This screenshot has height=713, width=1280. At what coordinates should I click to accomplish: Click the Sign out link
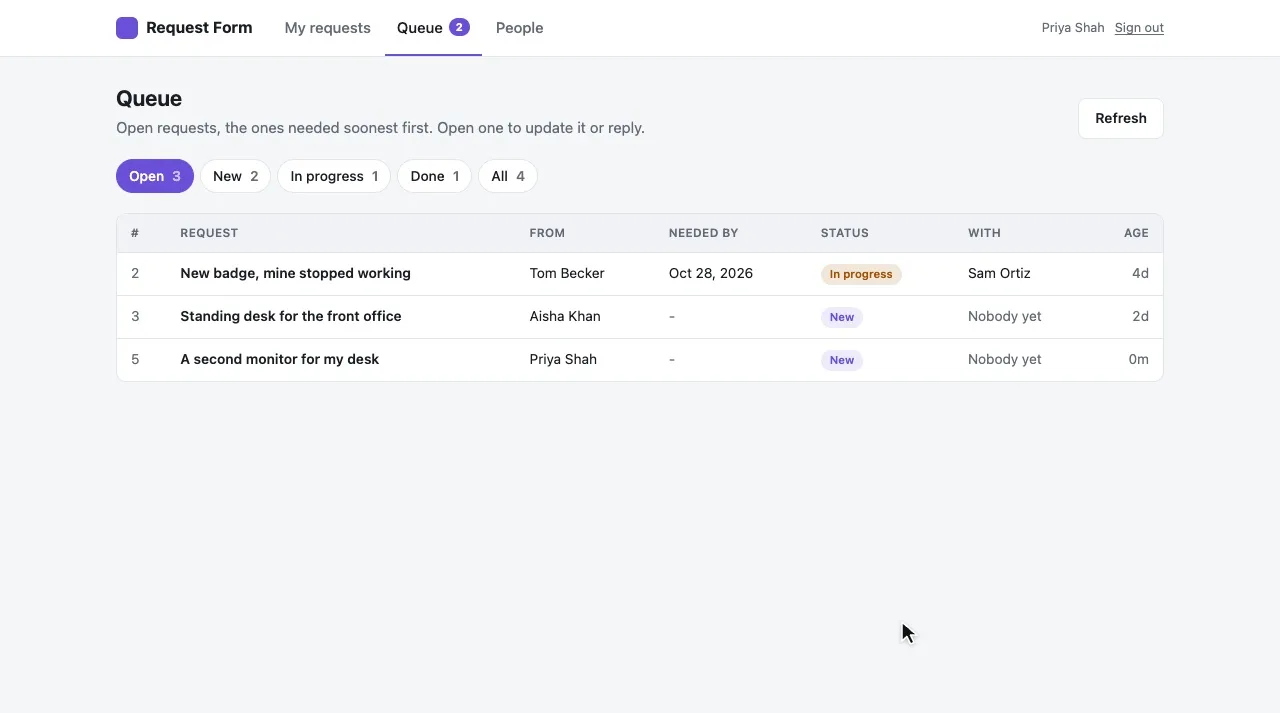click(x=1139, y=28)
